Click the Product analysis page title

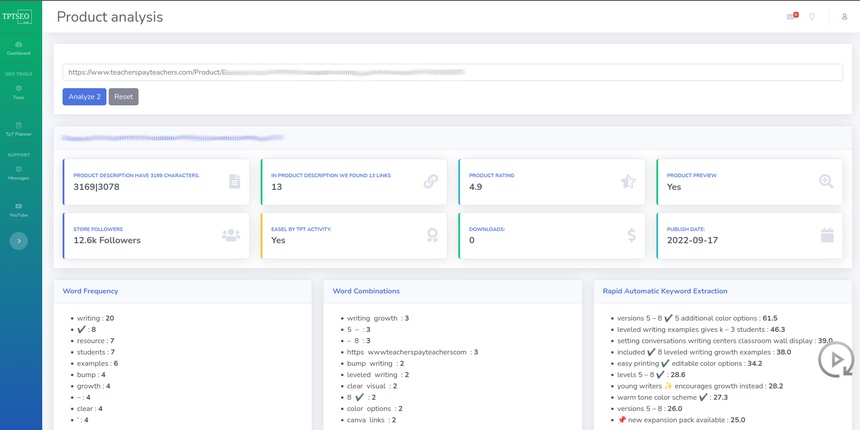point(110,17)
